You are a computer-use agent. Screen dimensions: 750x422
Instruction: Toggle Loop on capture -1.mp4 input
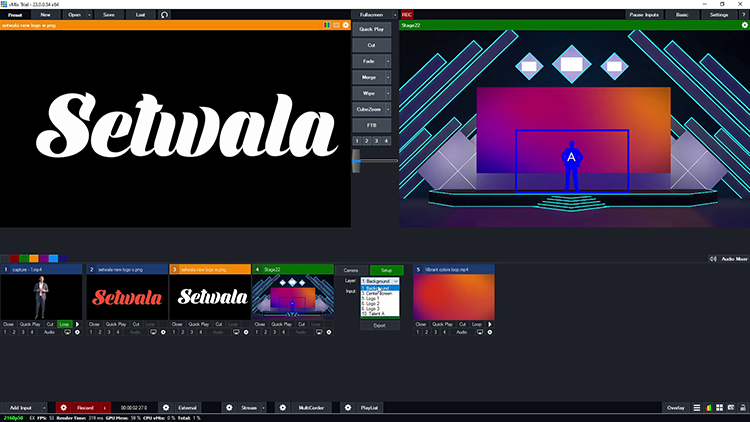(64, 325)
